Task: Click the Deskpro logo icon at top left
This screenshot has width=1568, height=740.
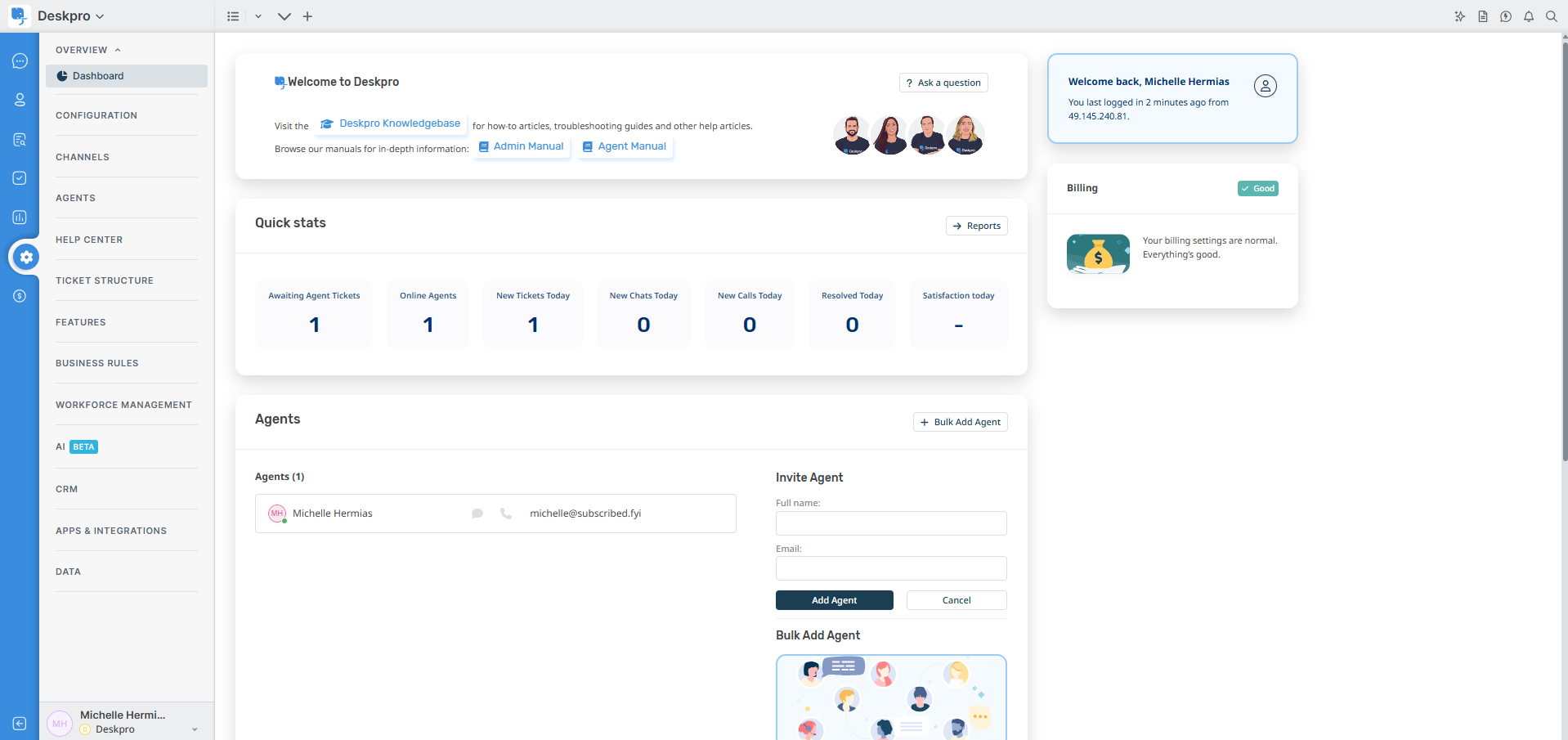Action: tap(19, 16)
